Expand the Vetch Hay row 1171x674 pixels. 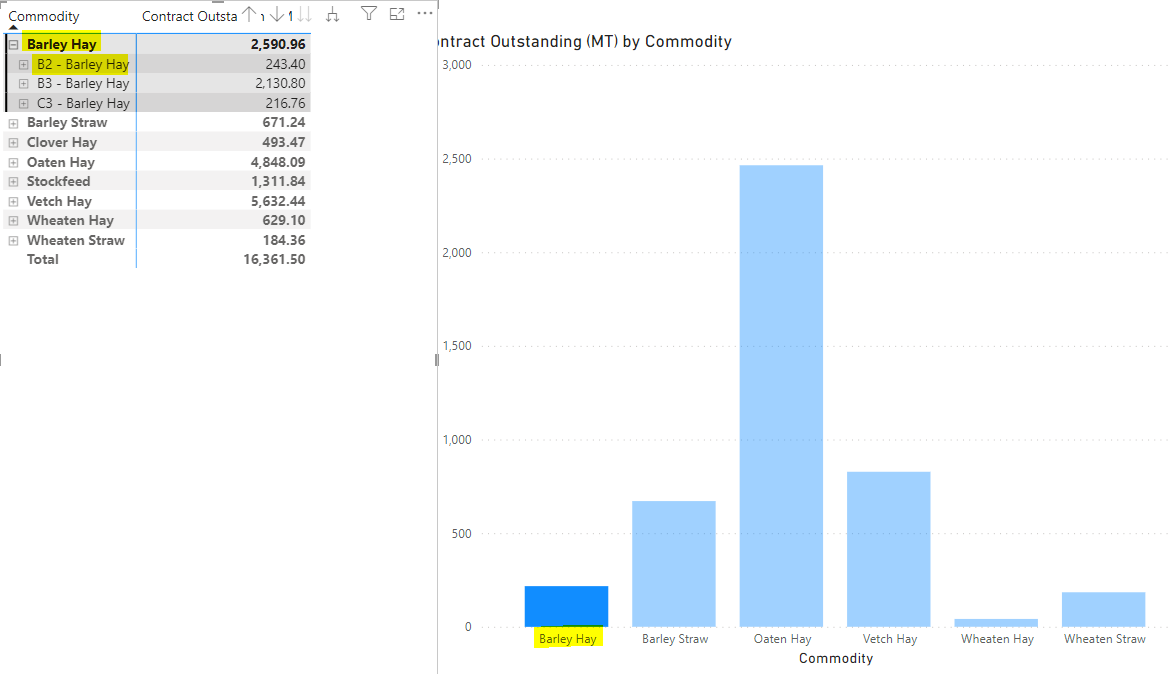point(13,202)
